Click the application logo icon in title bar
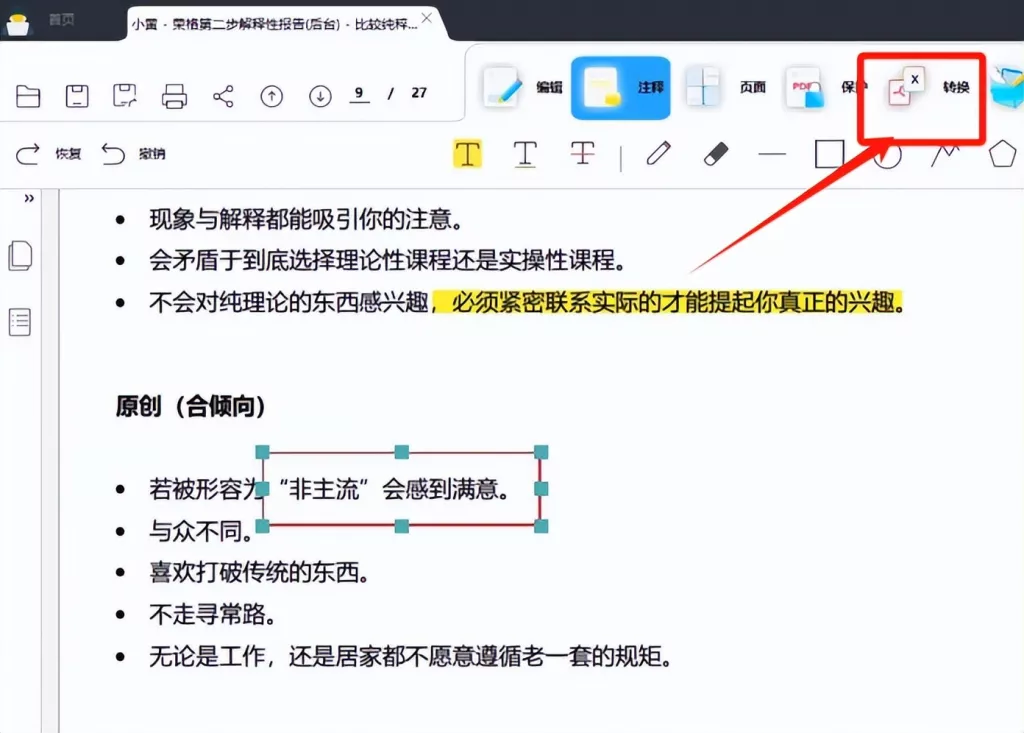This screenshot has height=733, width=1024. [18, 24]
